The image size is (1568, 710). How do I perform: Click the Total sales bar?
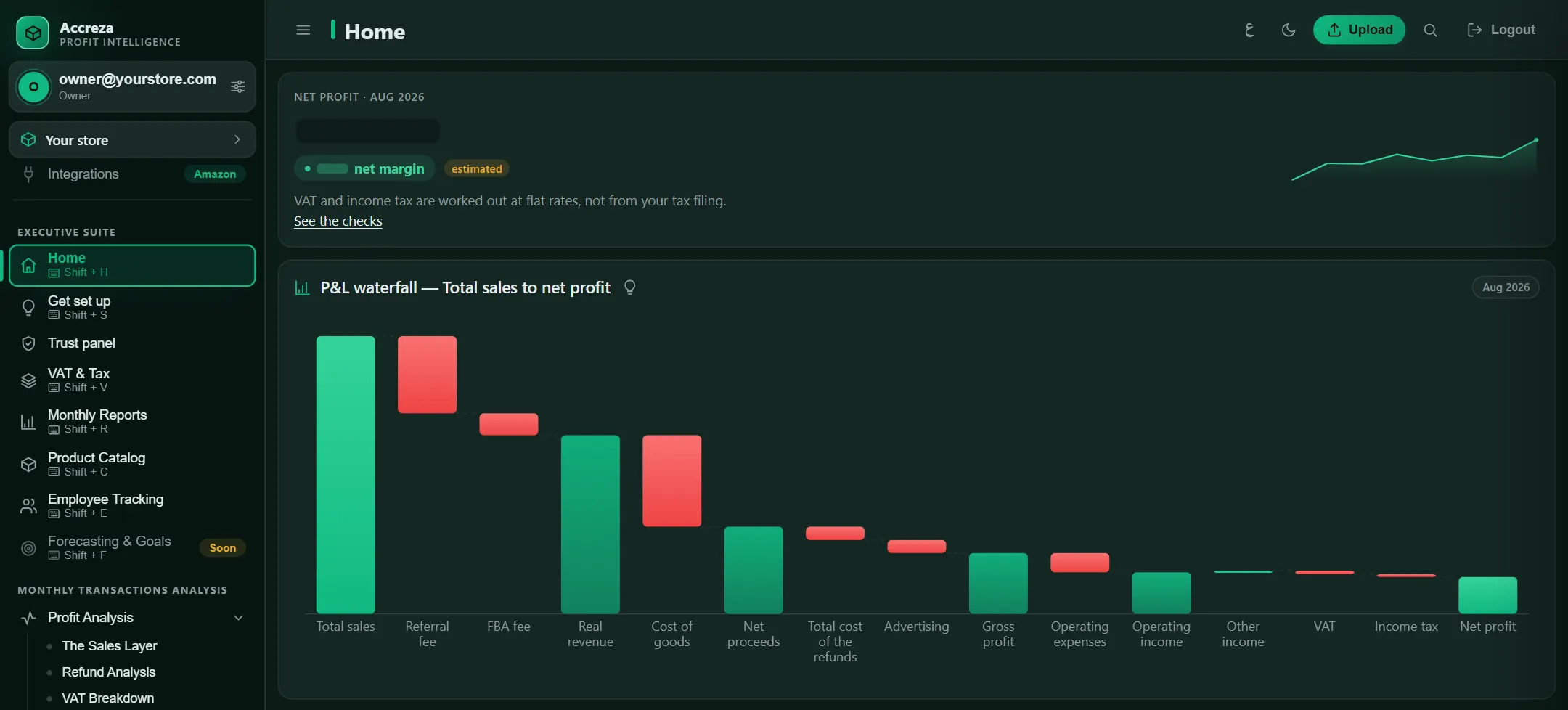coord(346,475)
